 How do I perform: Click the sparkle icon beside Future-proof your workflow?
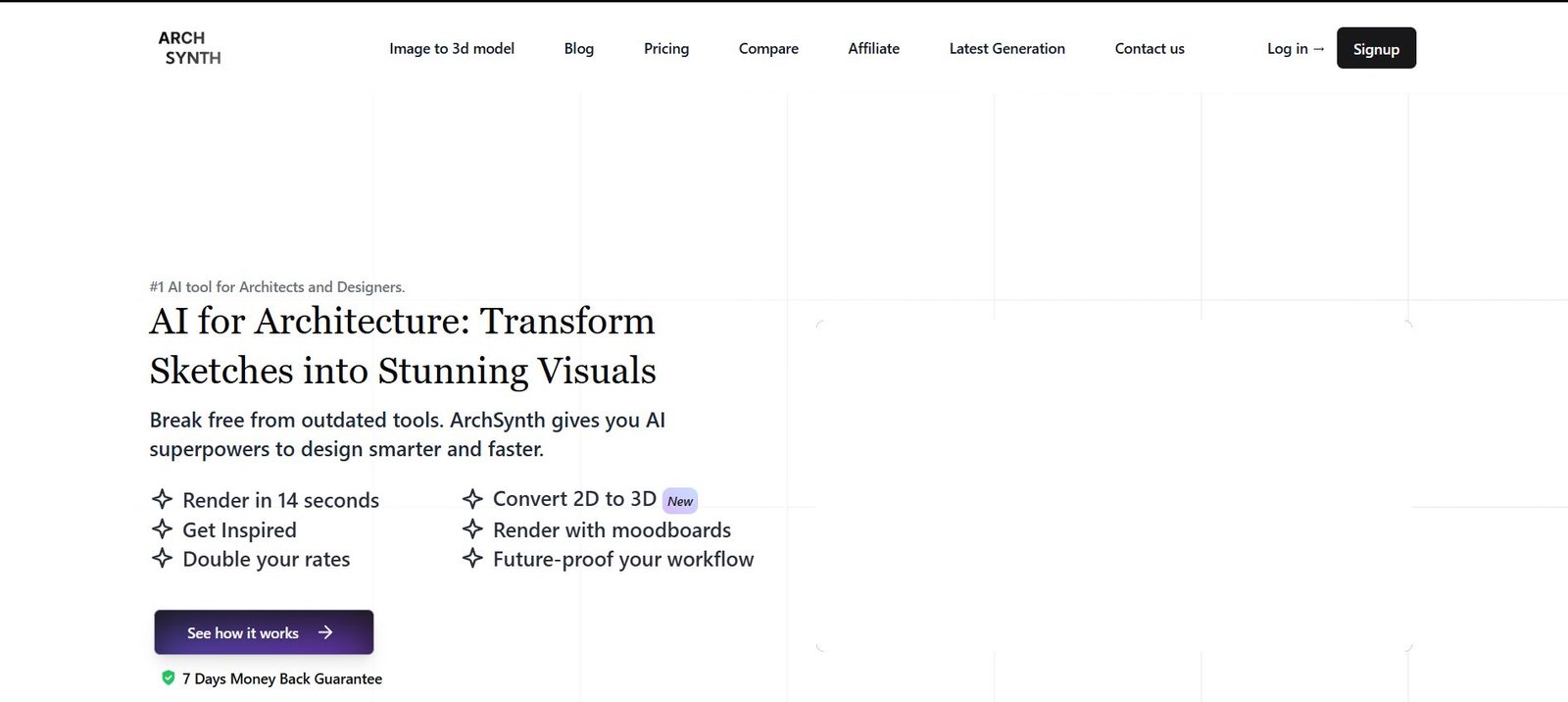click(474, 559)
